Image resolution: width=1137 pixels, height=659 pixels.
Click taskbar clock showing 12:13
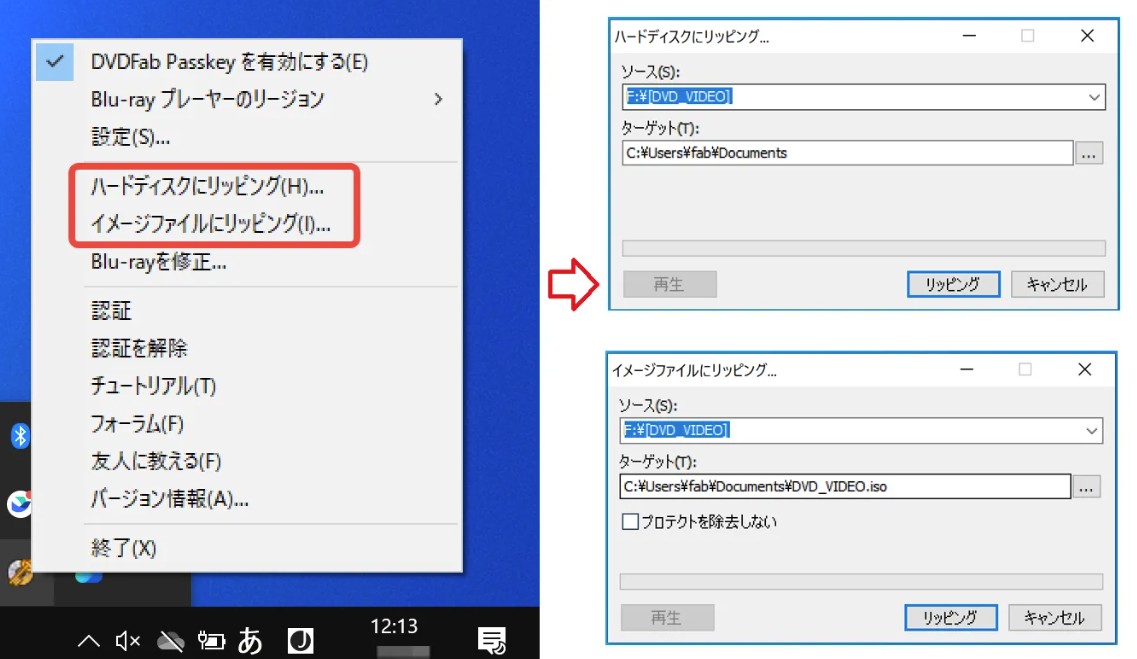[394, 626]
